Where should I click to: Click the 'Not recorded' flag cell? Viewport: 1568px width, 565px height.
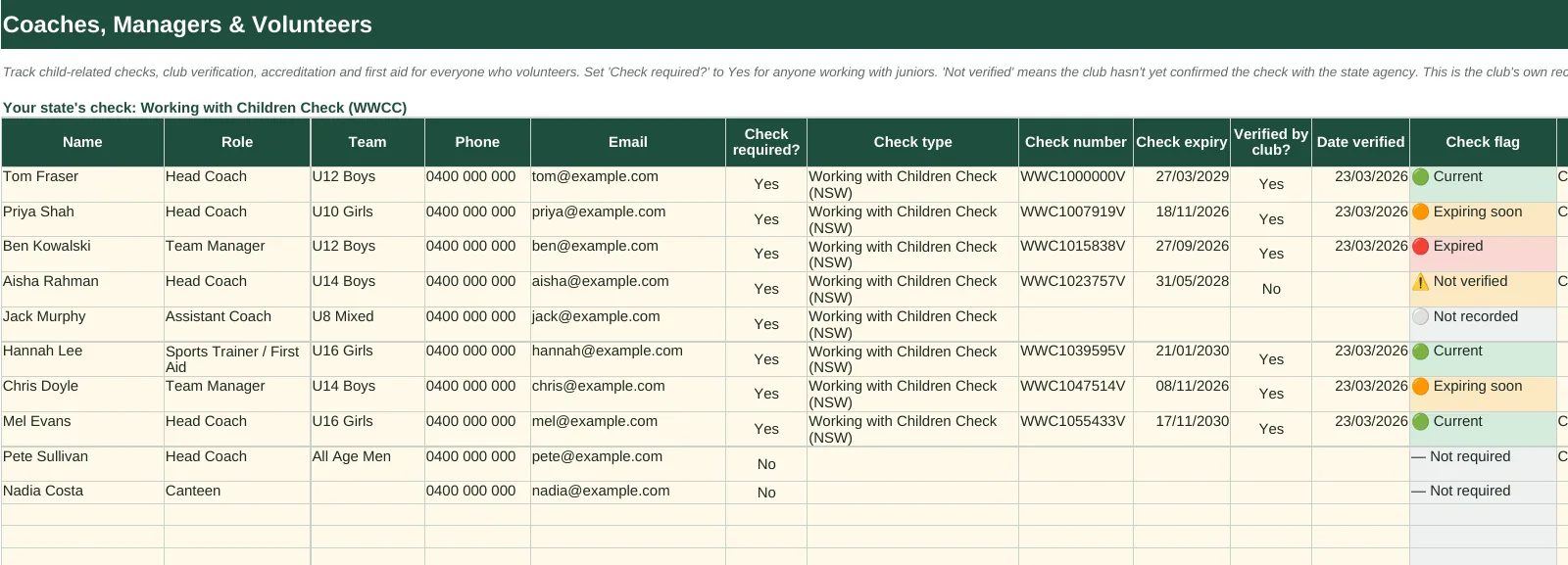(1483, 324)
